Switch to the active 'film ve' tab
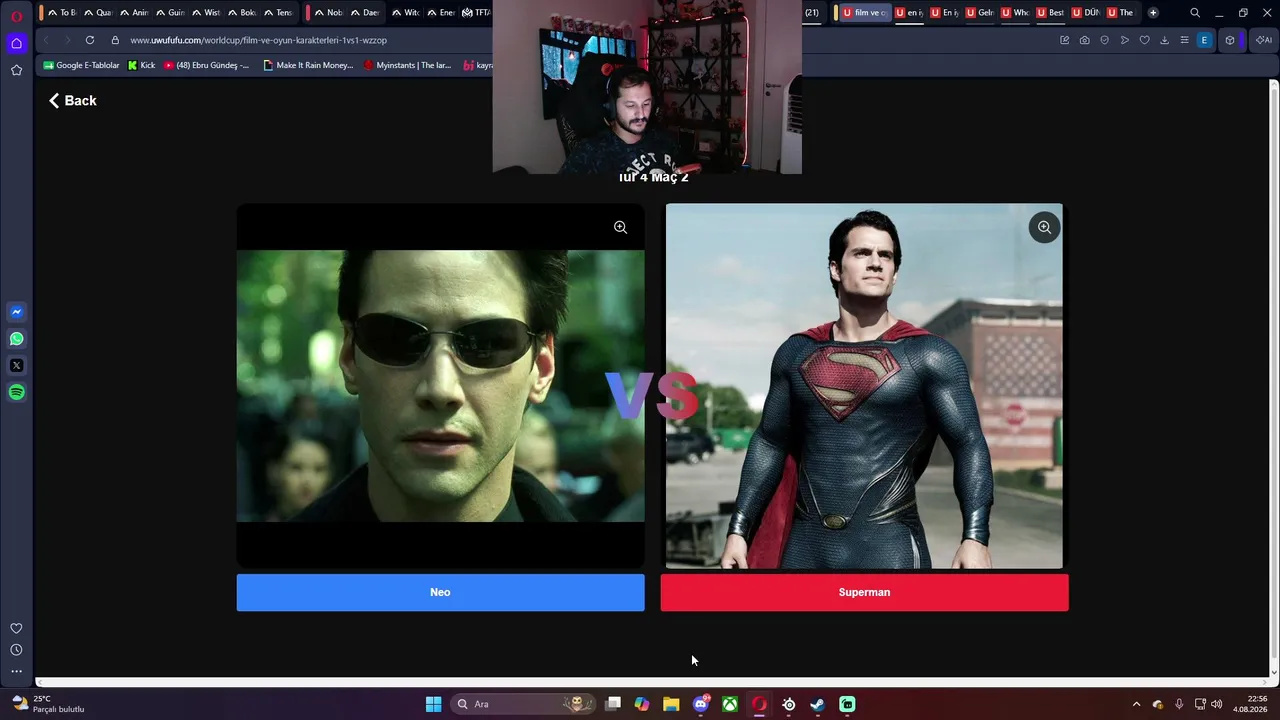1280x720 pixels. 864,13
